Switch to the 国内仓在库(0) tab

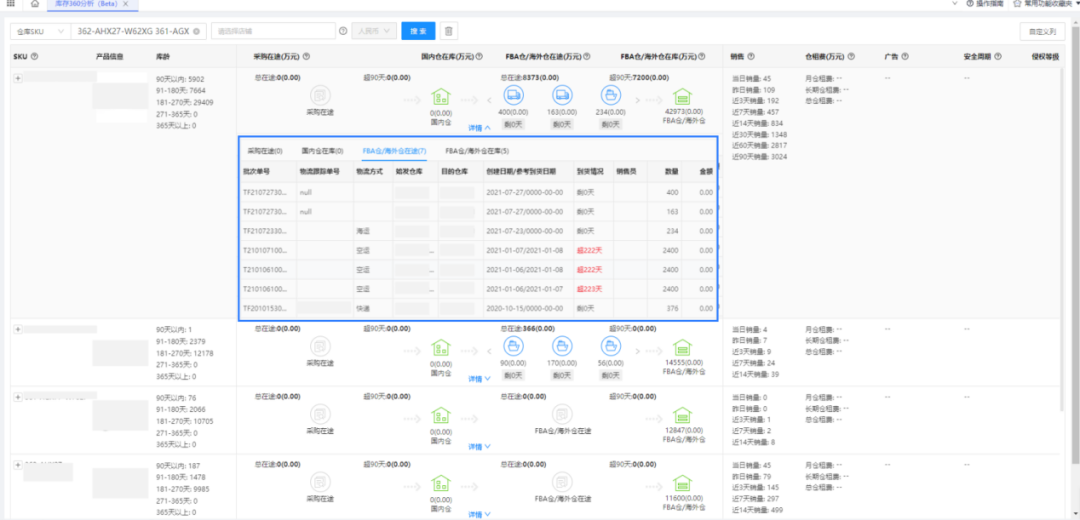(322, 150)
